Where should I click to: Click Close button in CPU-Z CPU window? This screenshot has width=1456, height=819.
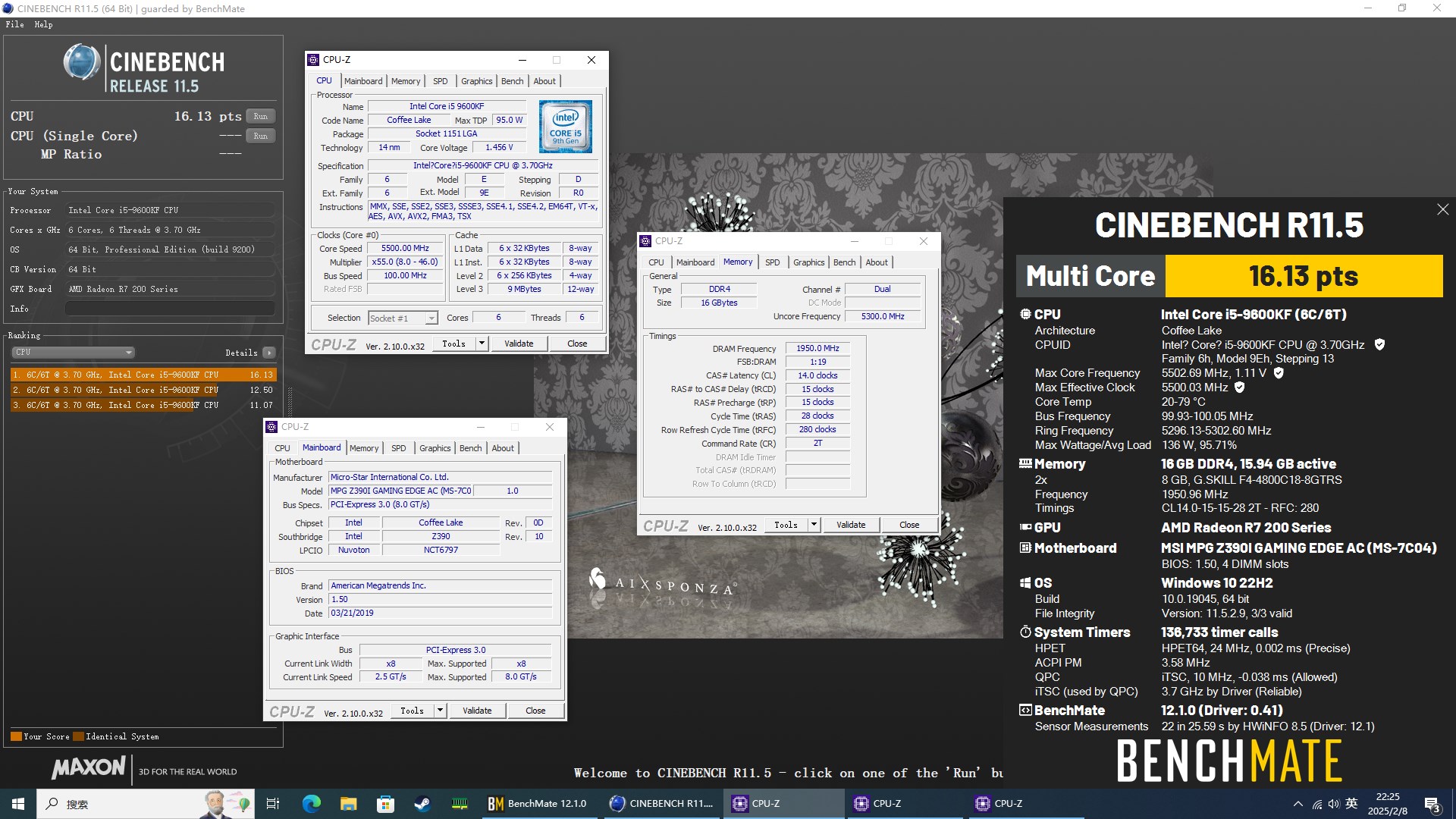pyautogui.click(x=577, y=344)
